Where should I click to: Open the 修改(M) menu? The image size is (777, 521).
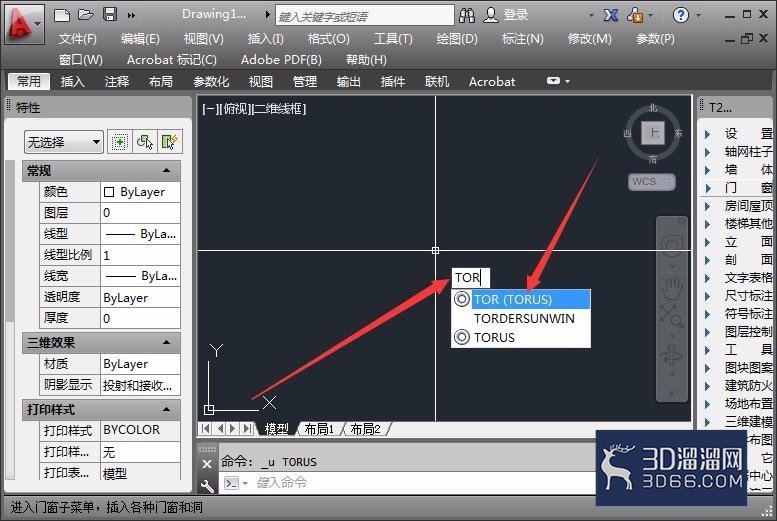[589, 39]
